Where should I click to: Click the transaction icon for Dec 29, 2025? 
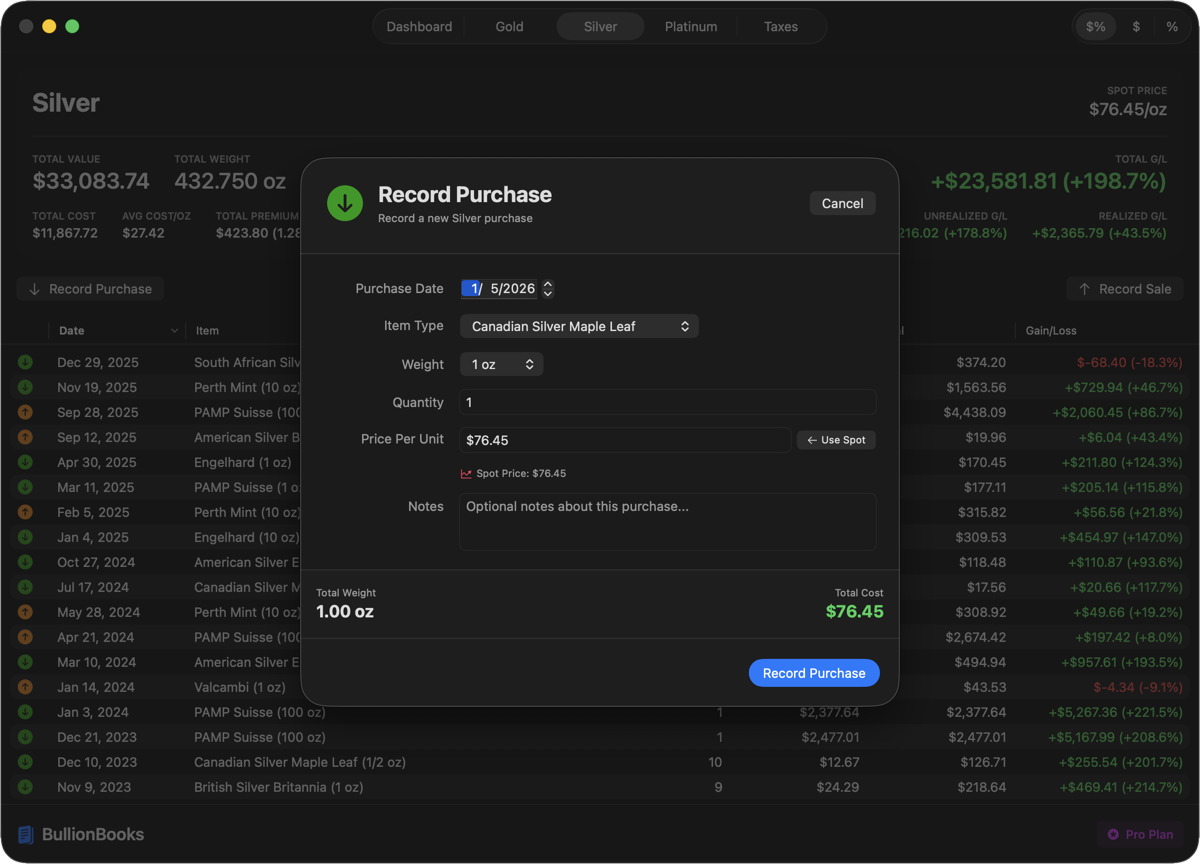point(25,362)
